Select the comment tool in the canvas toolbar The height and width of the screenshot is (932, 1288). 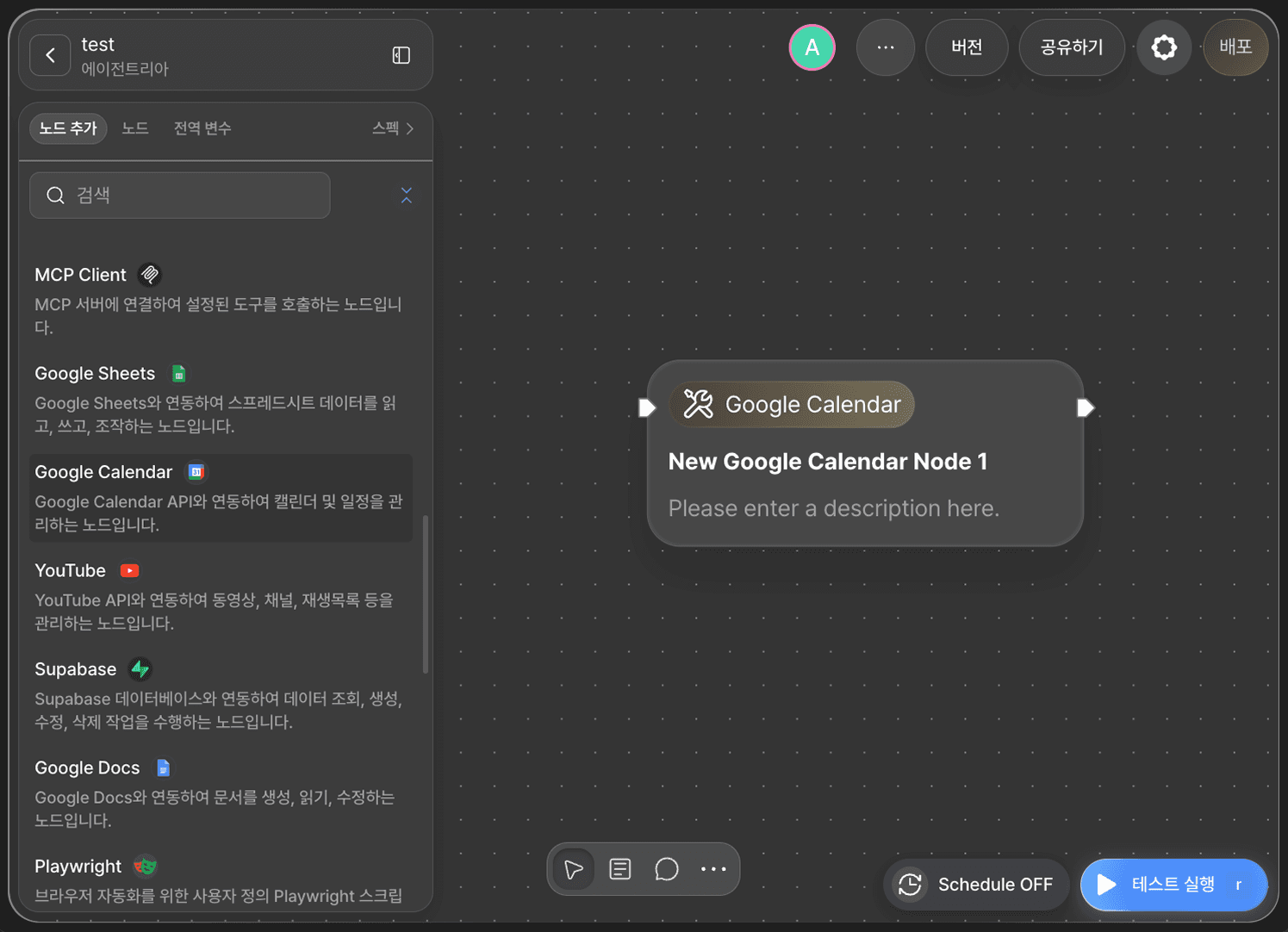point(667,869)
